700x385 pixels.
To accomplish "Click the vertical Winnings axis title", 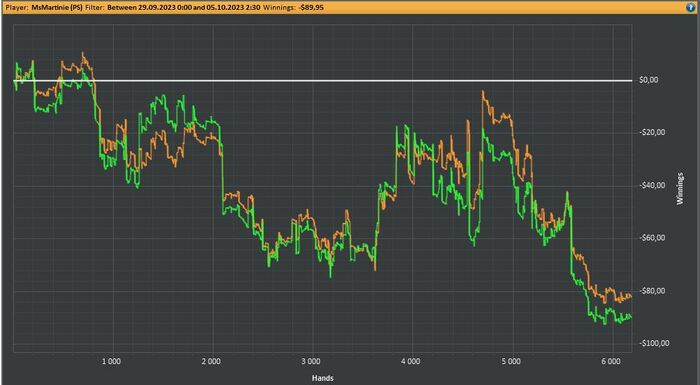I will (x=680, y=188).
